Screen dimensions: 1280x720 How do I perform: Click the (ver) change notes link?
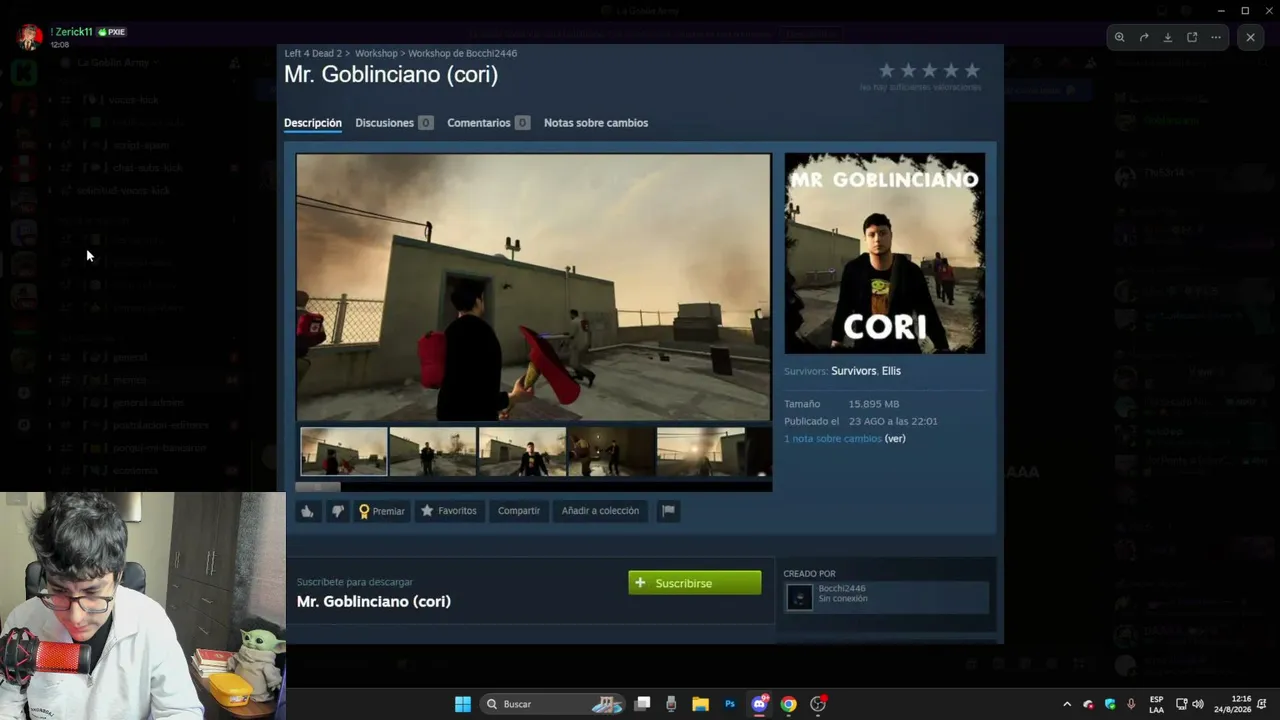pyautogui.click(x=895, y=439)
